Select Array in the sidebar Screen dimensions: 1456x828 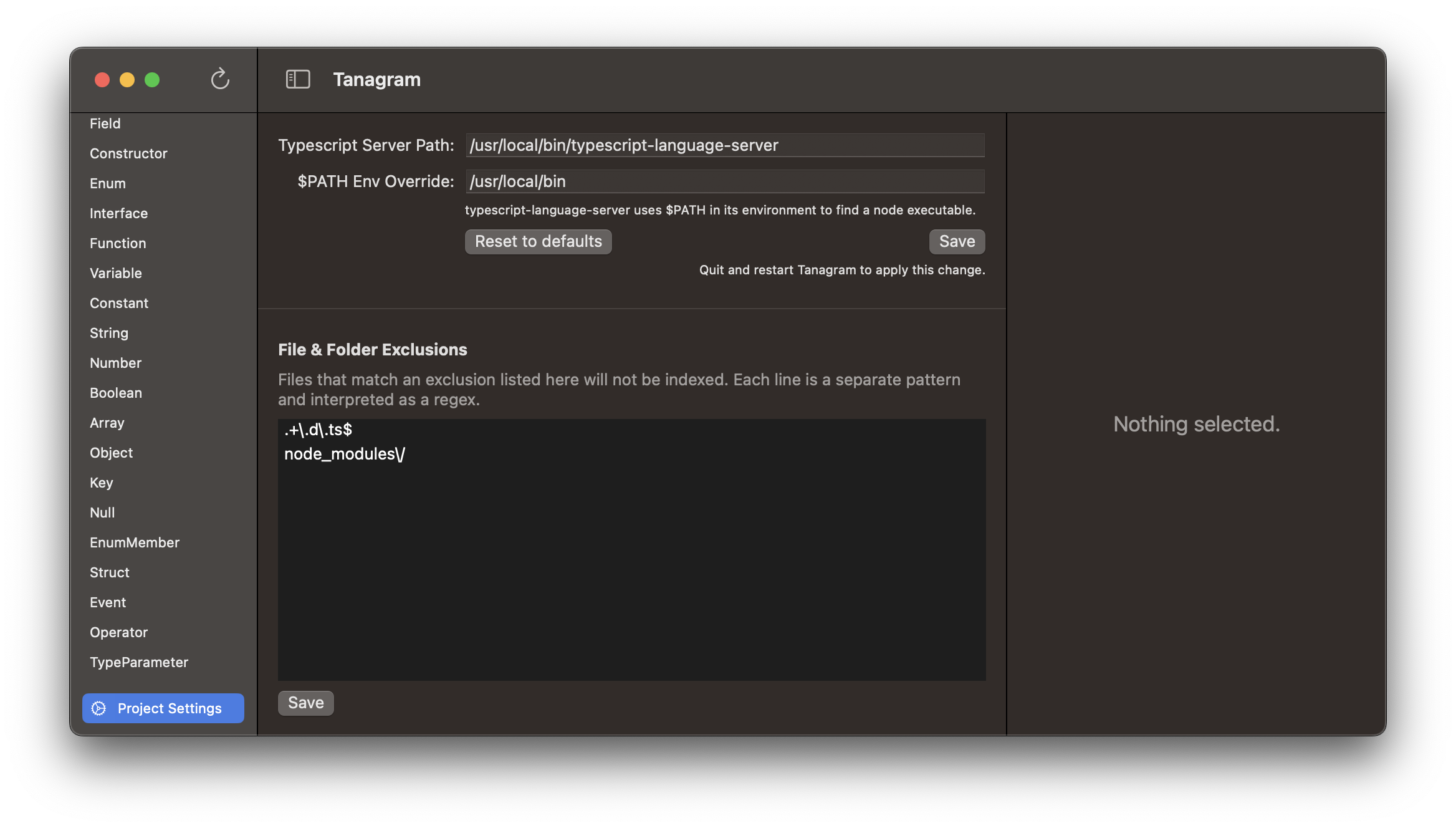pyautogui.click(x=107, y=423)
